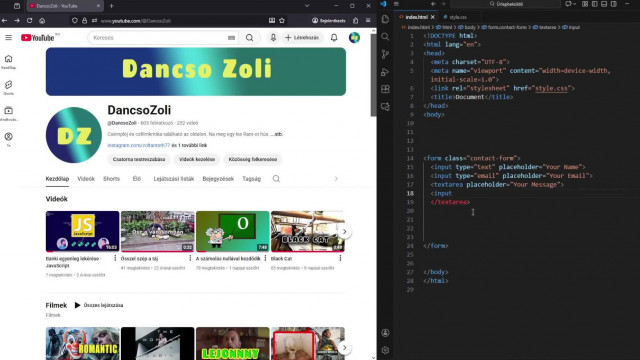
Task: Open YouTube notifications bell
Action: [x=334, y=38]
